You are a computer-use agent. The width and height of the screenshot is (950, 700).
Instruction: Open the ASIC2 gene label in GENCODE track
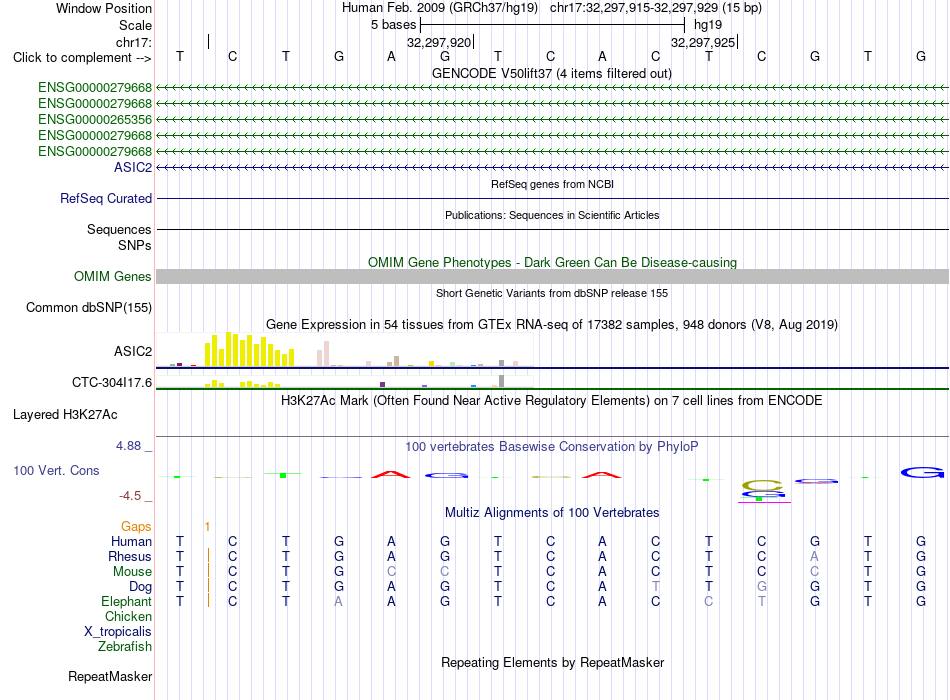tap(133, 167)
